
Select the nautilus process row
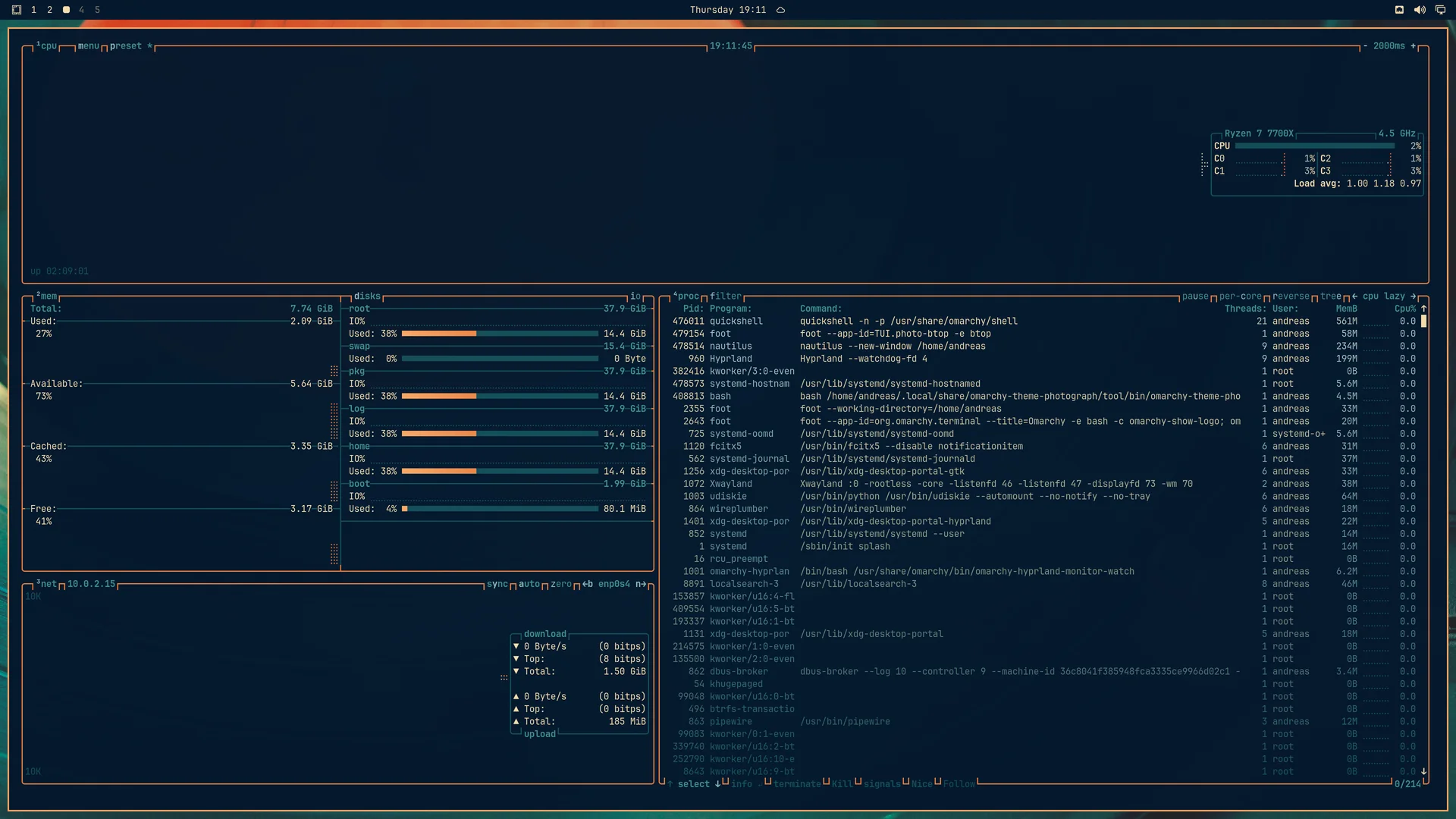(1043, 346)
